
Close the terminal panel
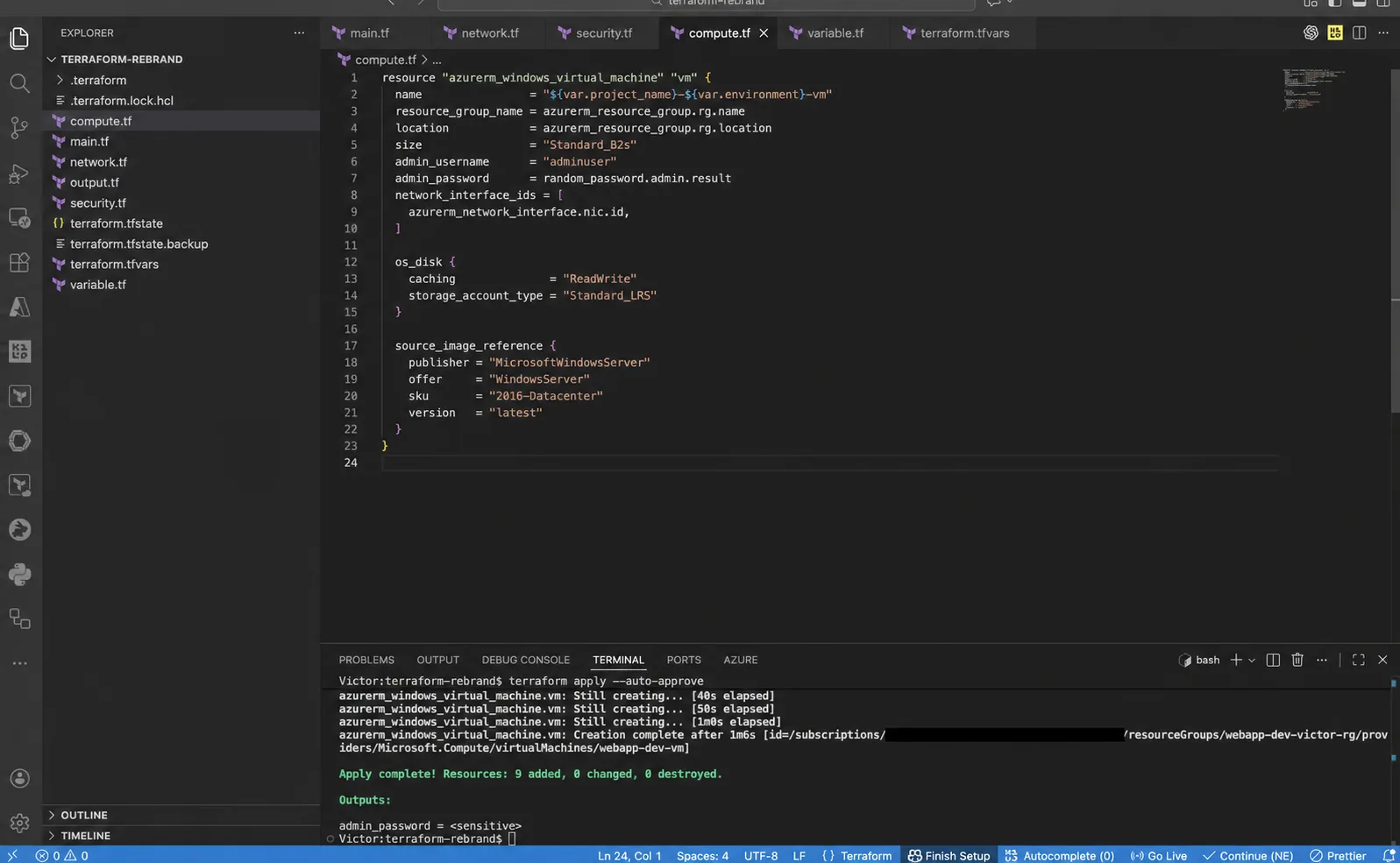click(x=1382, y=660)
